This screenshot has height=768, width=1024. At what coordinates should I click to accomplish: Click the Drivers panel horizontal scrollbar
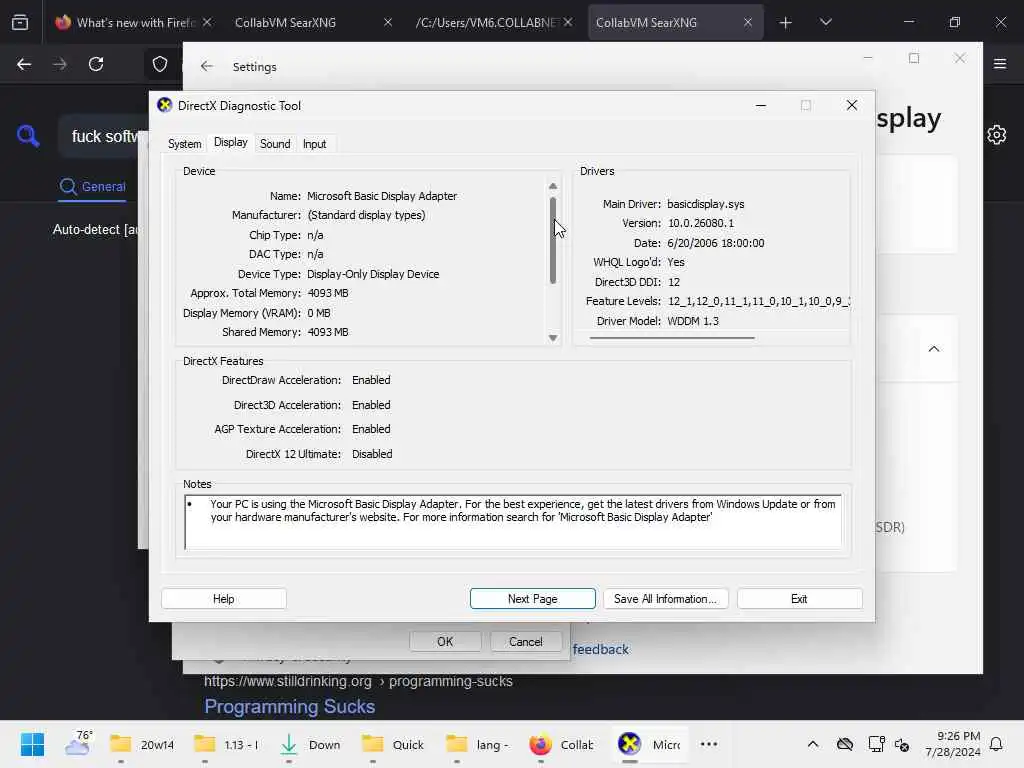pyautogui.click(x=672, y=338)
